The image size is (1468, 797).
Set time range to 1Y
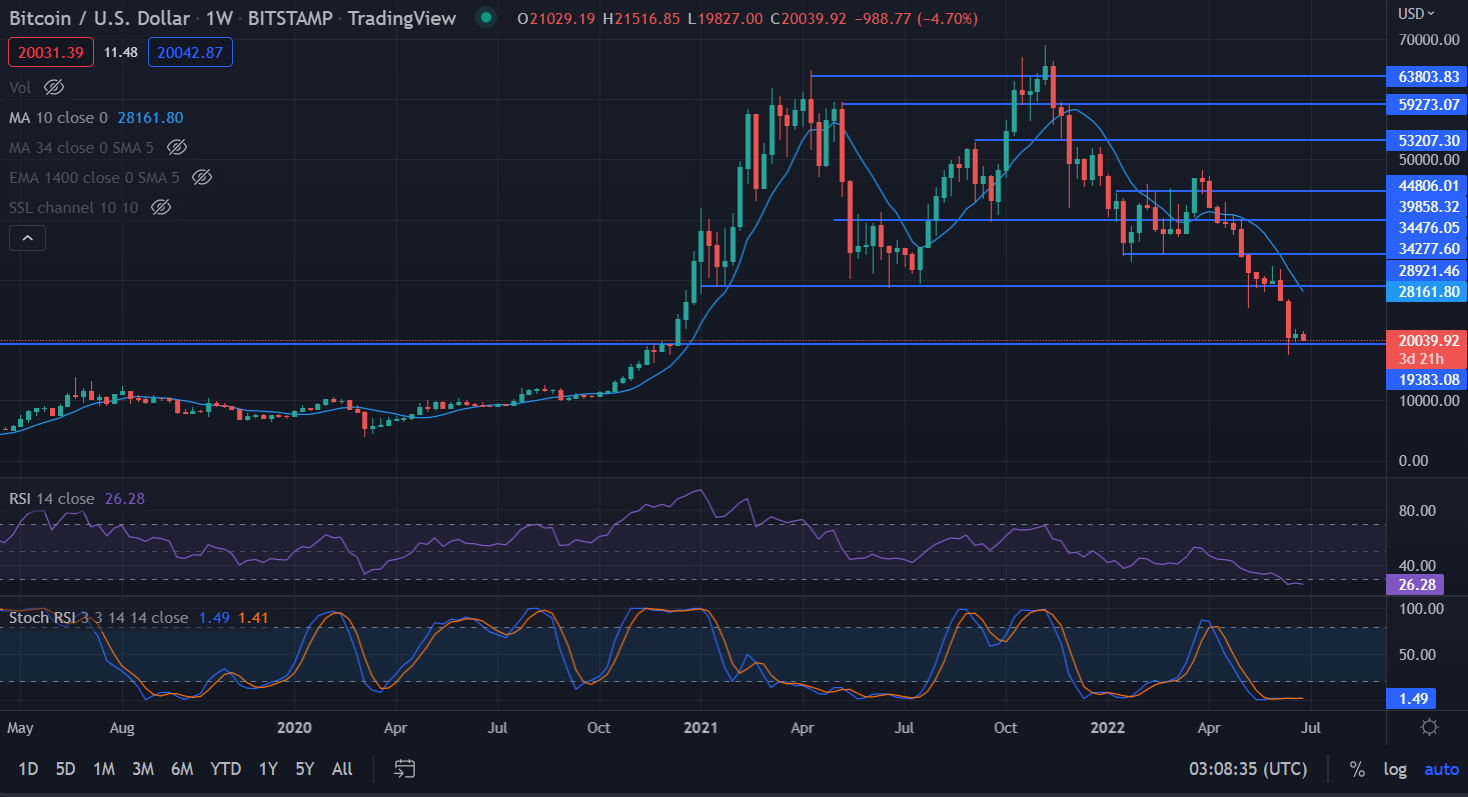pos(268,769)
